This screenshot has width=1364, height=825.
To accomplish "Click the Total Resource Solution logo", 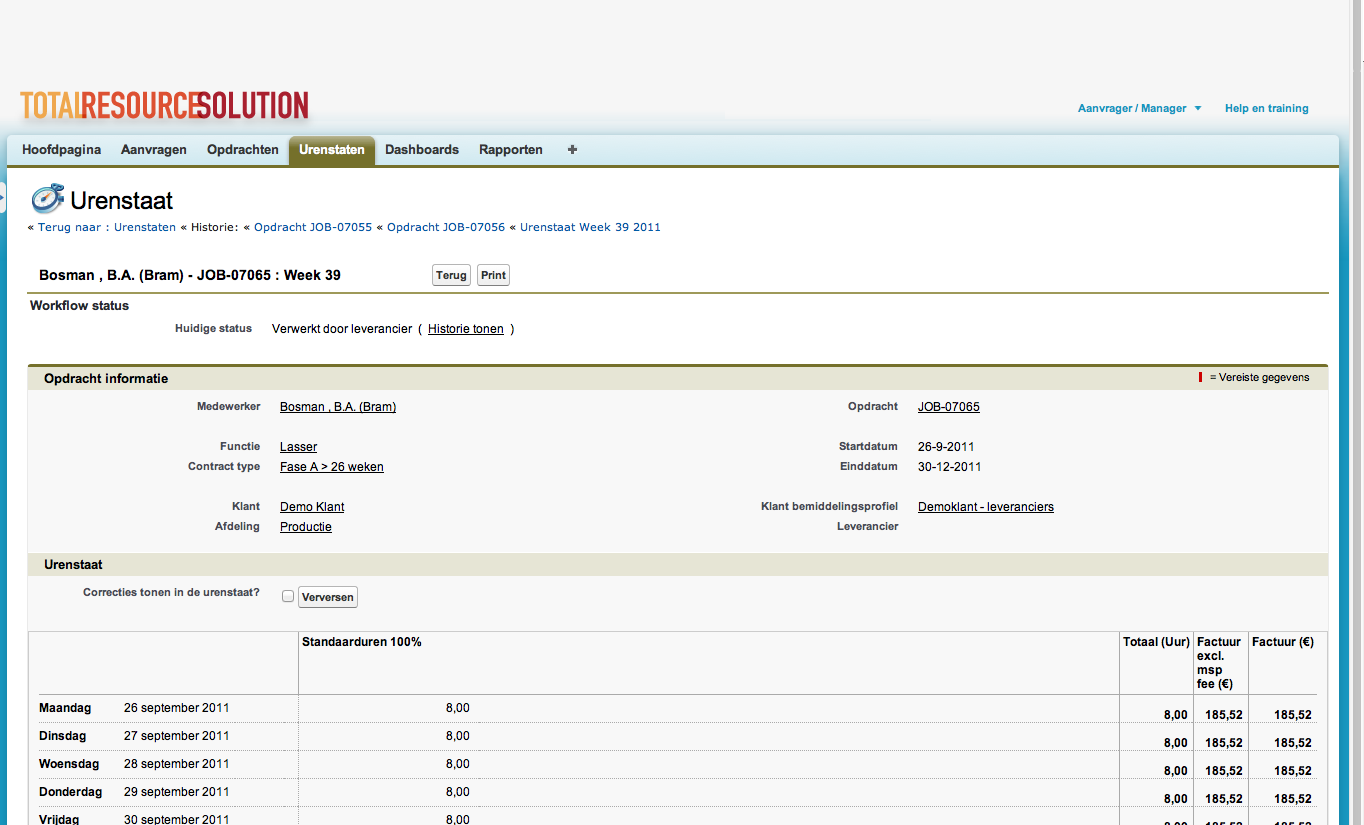I will (x=164, y=106).
